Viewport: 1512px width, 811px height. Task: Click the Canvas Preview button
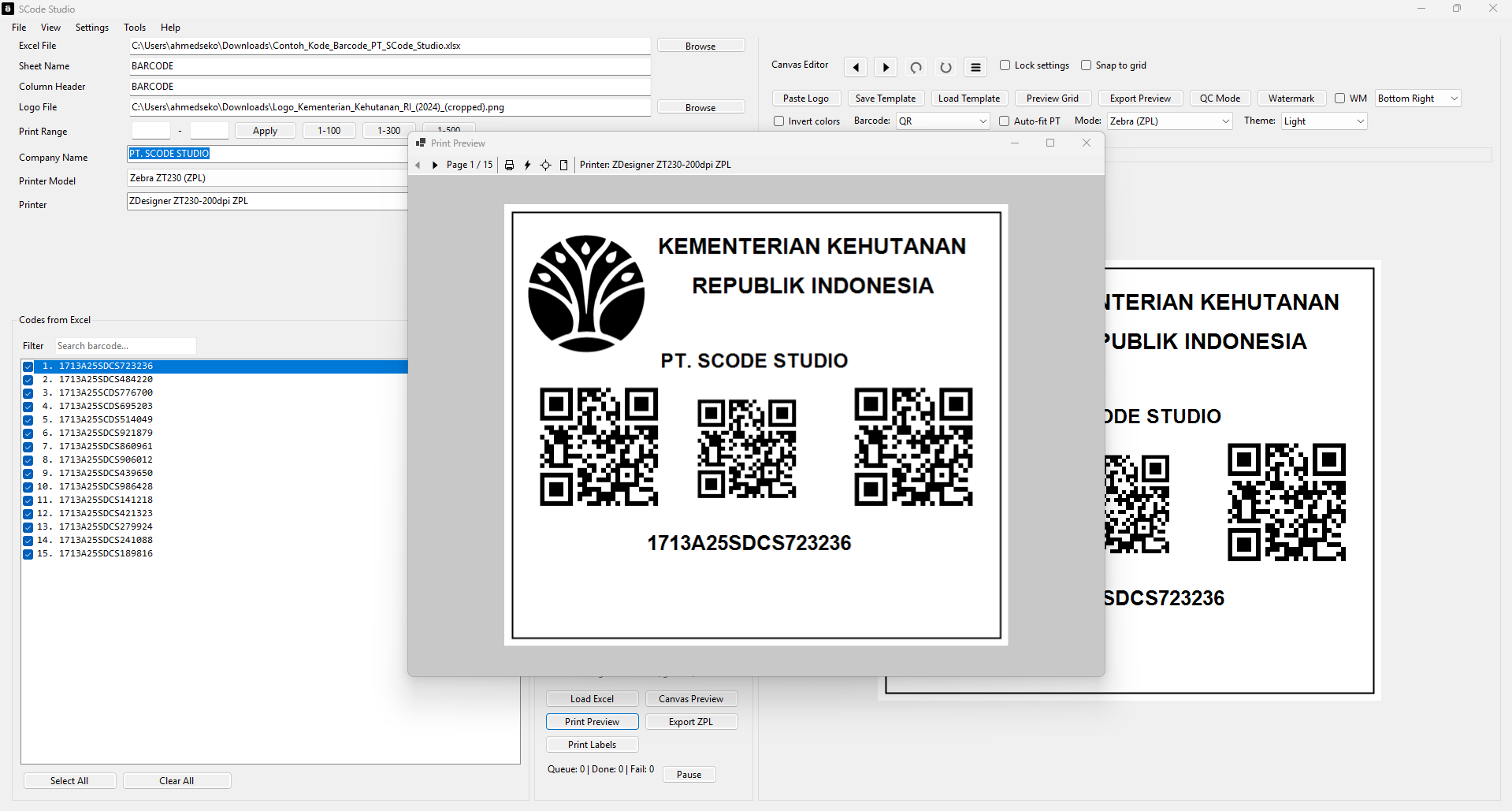pyautogui.click(x=691, y=699)
